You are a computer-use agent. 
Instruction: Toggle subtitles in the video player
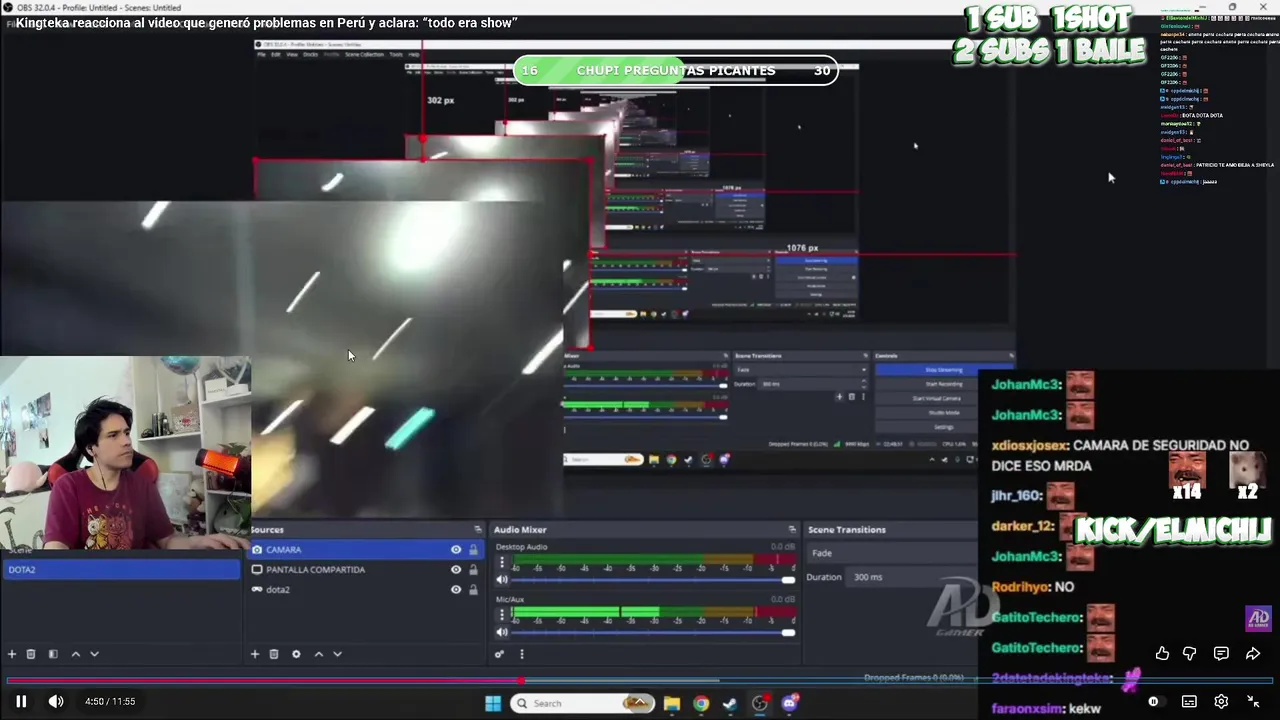[x=1189, y=701]
